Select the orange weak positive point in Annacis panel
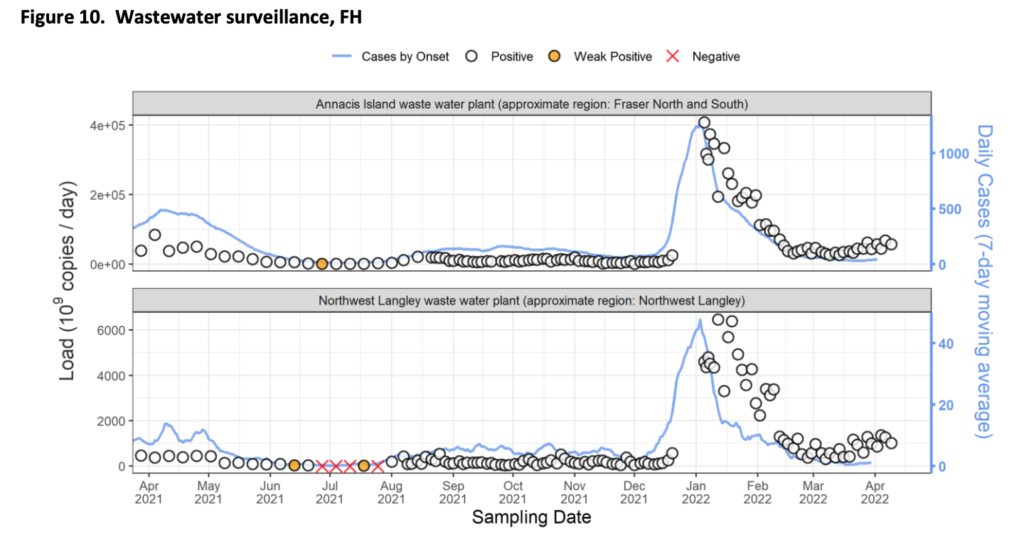Image resolution: width=1024 pixels, height=549 pixels. [322, 264]
